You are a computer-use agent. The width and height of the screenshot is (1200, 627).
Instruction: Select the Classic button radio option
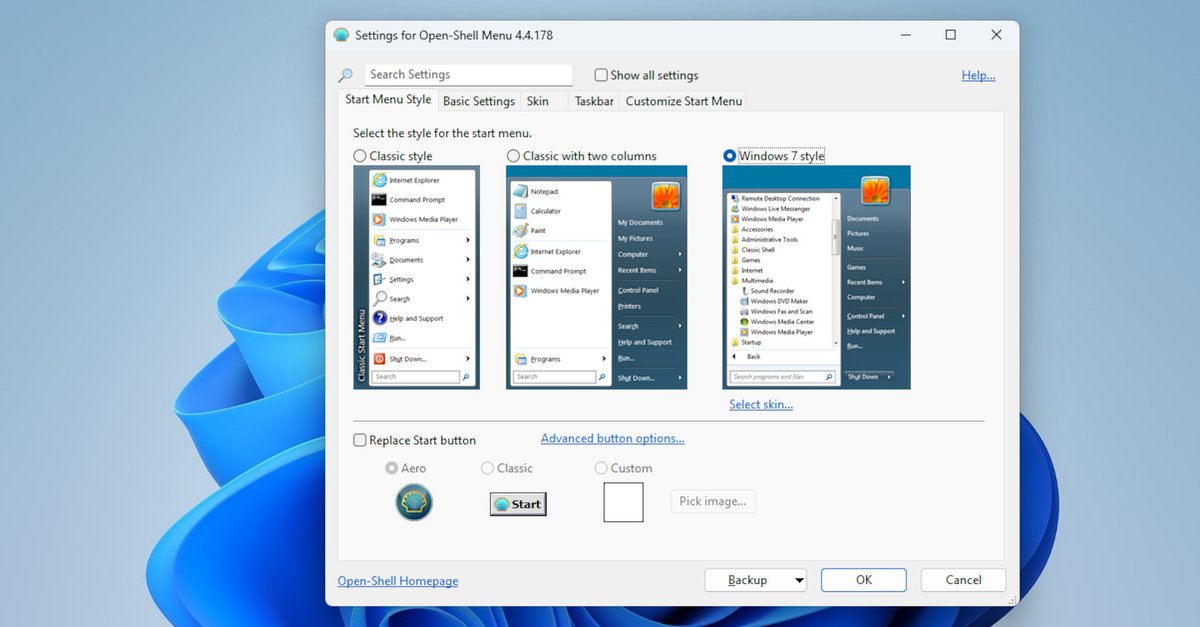click(487, 468)
